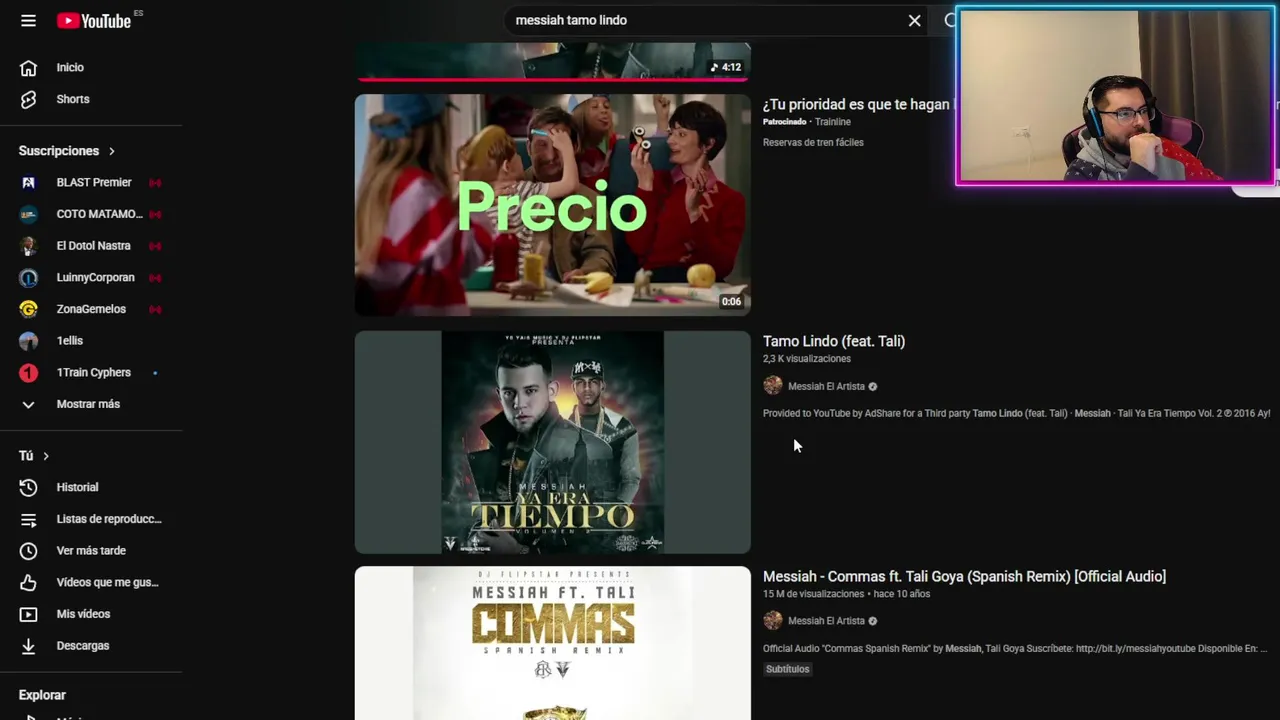The height and width of the screenshot is (720, 1280).
Task: Open Tamo Lindo (feat. Tali) title
Action: [x=834, y=341]
